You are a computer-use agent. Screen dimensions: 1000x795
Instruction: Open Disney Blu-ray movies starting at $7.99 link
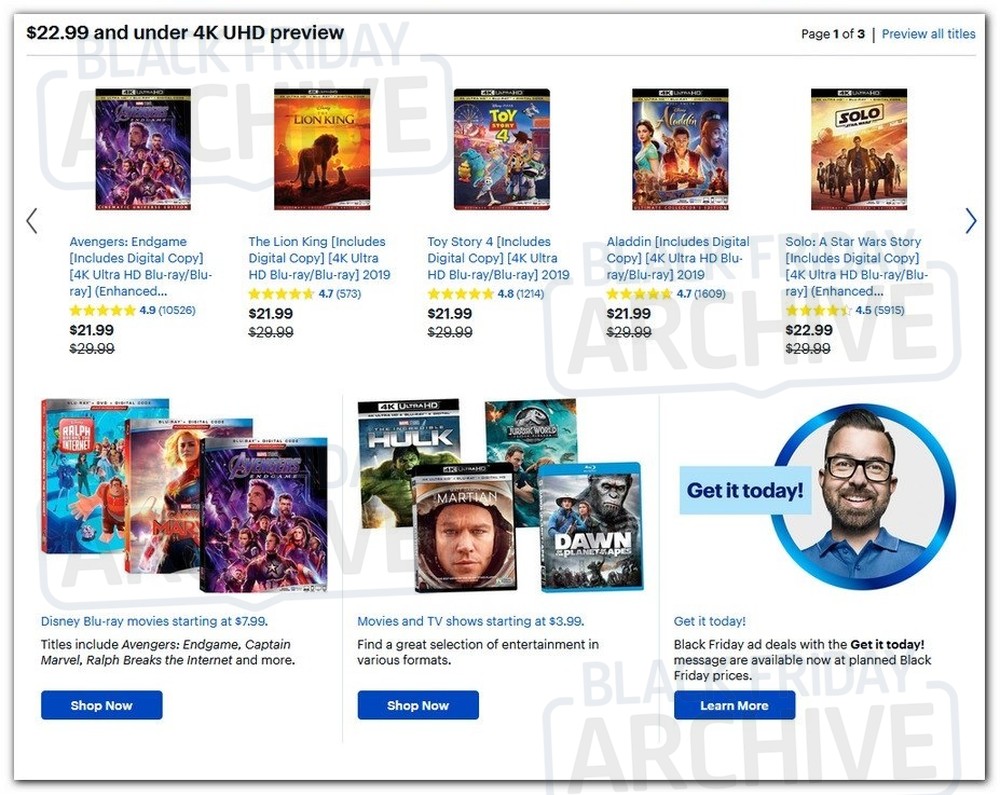click(x=154, y=621)
